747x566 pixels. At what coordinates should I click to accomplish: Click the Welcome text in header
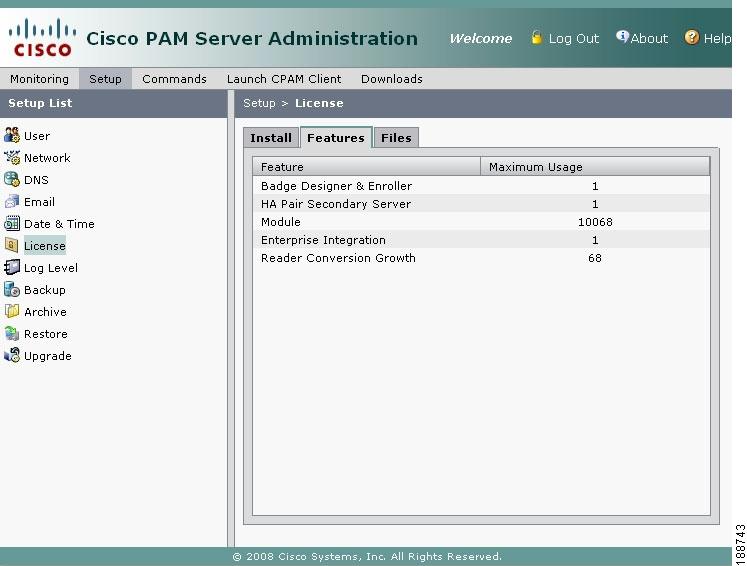point(481,38)
